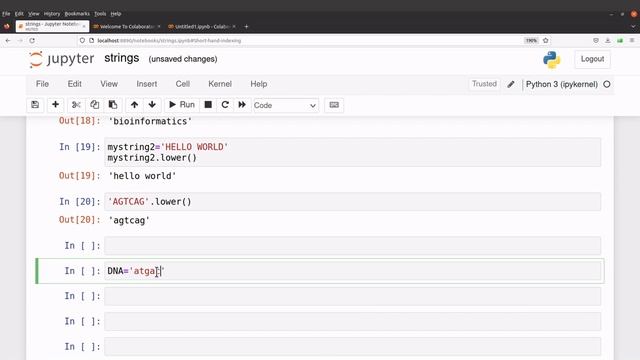Click the Out[20]: prompt
The height and width of the screenshot is (360, 640).
pyautogui.click(x=80, y=220)
